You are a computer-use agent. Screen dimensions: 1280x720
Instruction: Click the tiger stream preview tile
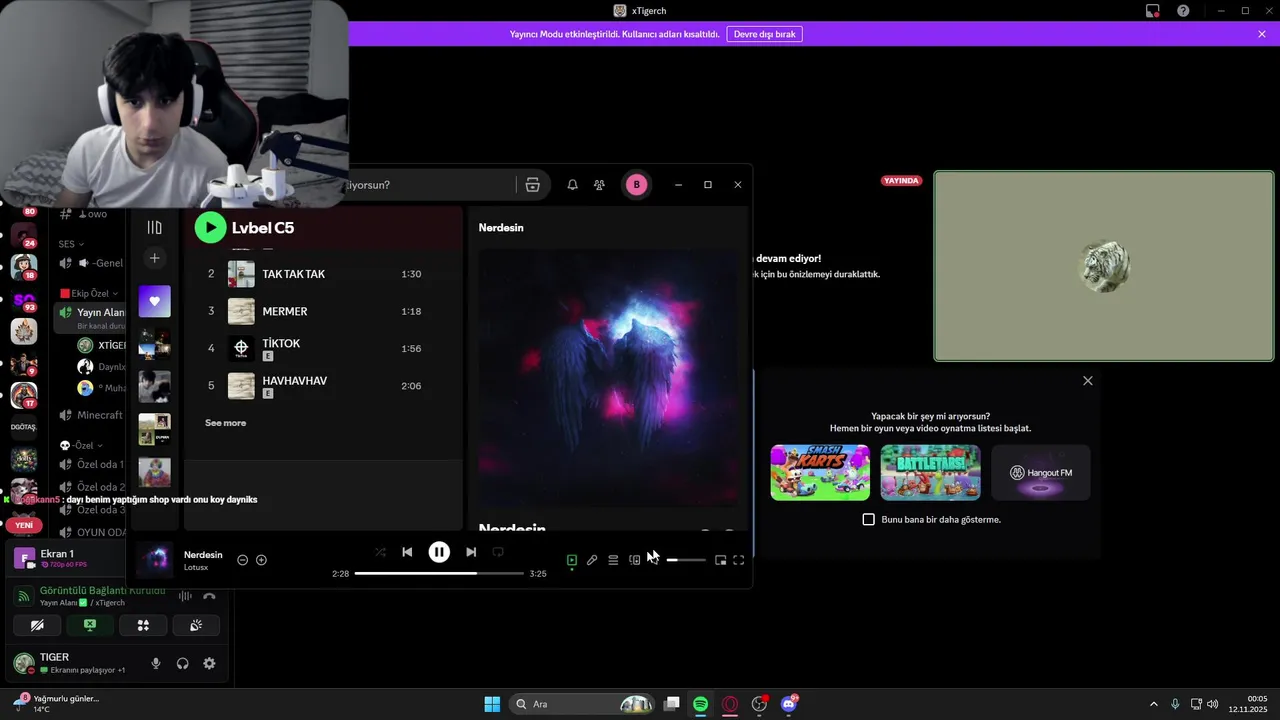(x=1104, y=266)
